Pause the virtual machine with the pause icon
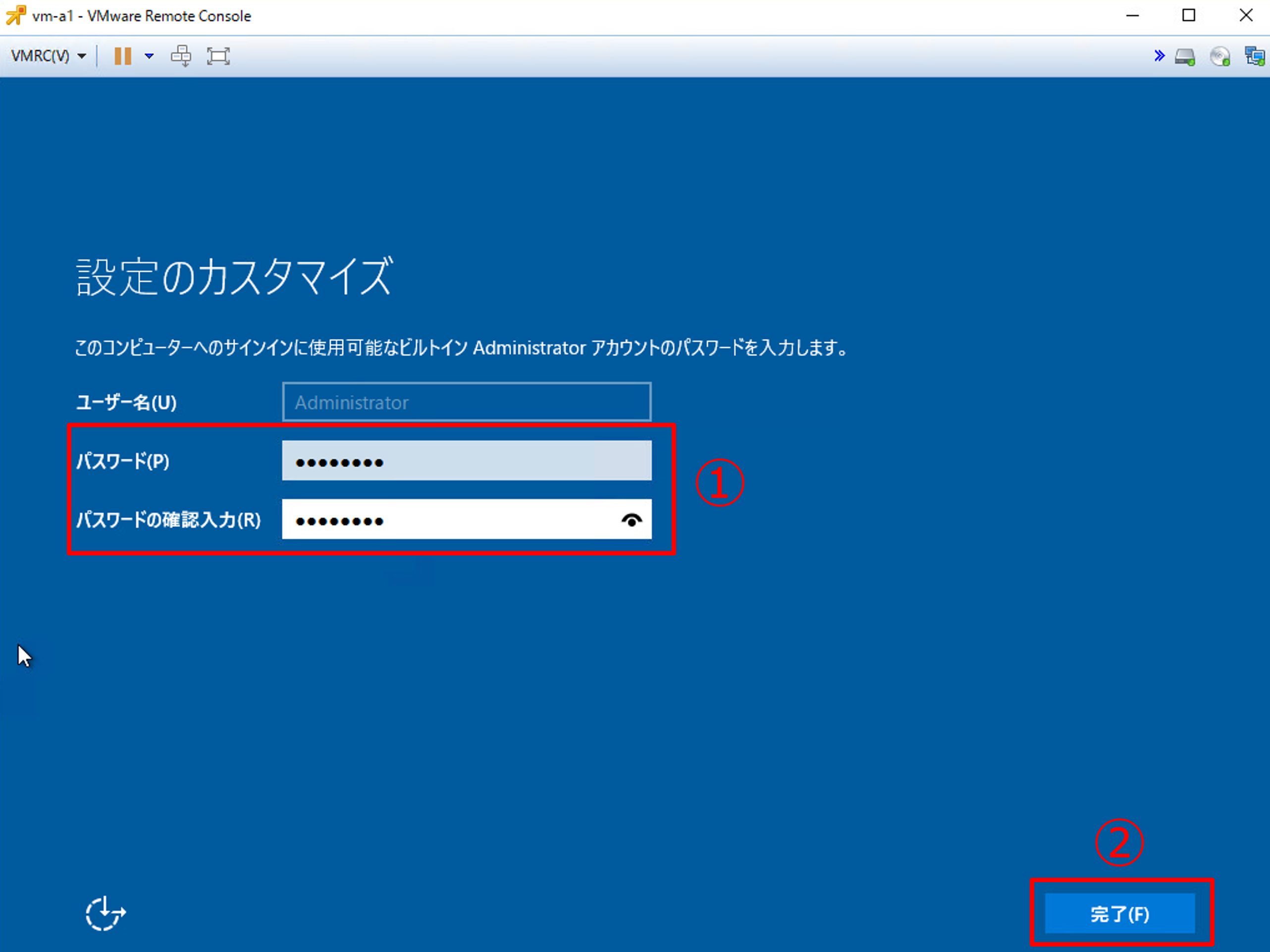The height and width of the screenshot is (952, 1270). click(123, 55)
